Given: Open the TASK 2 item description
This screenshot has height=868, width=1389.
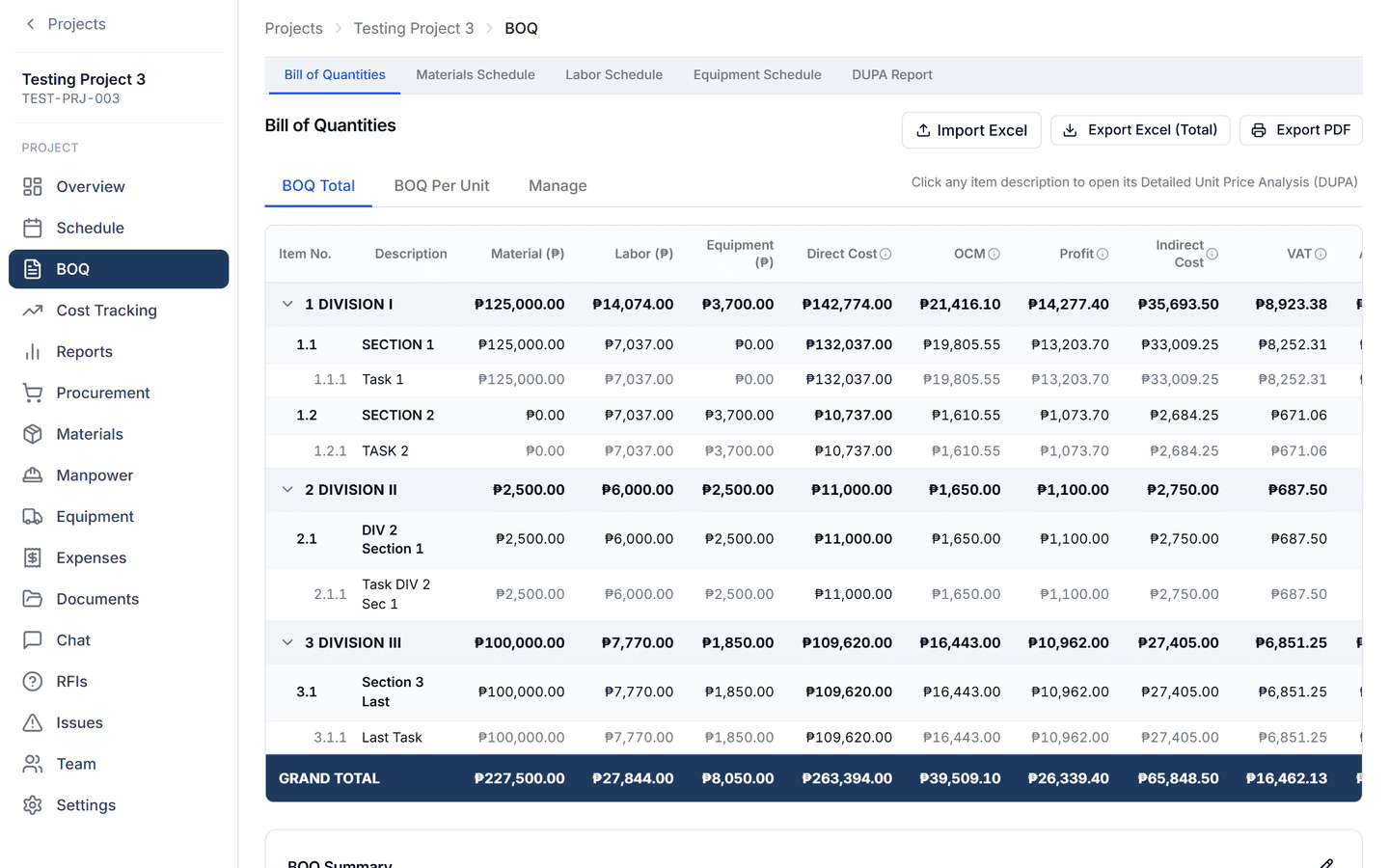Looking at the screenshot, I should point(385,451).
